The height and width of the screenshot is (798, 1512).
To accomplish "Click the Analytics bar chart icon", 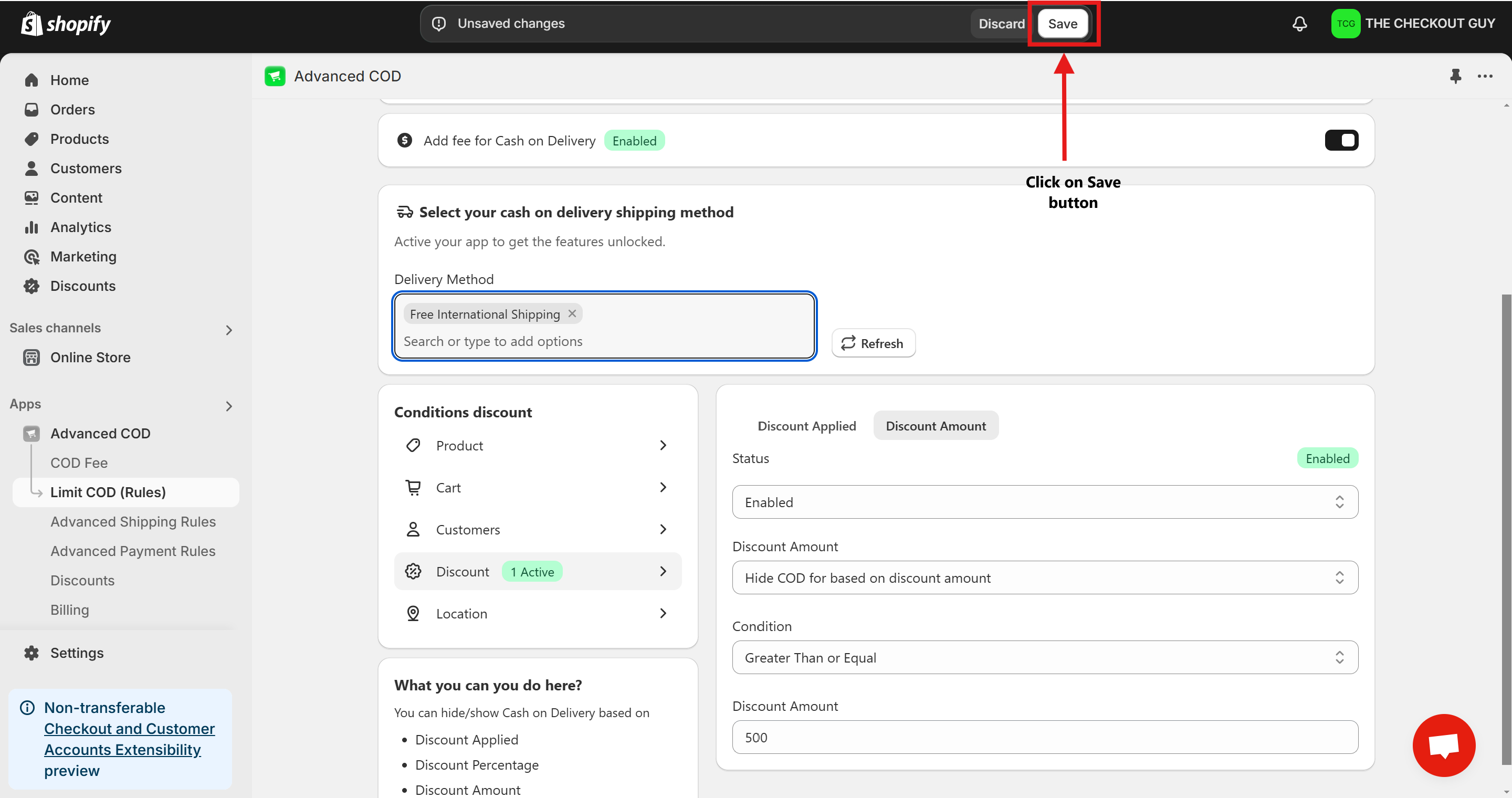I will (31, 227).
